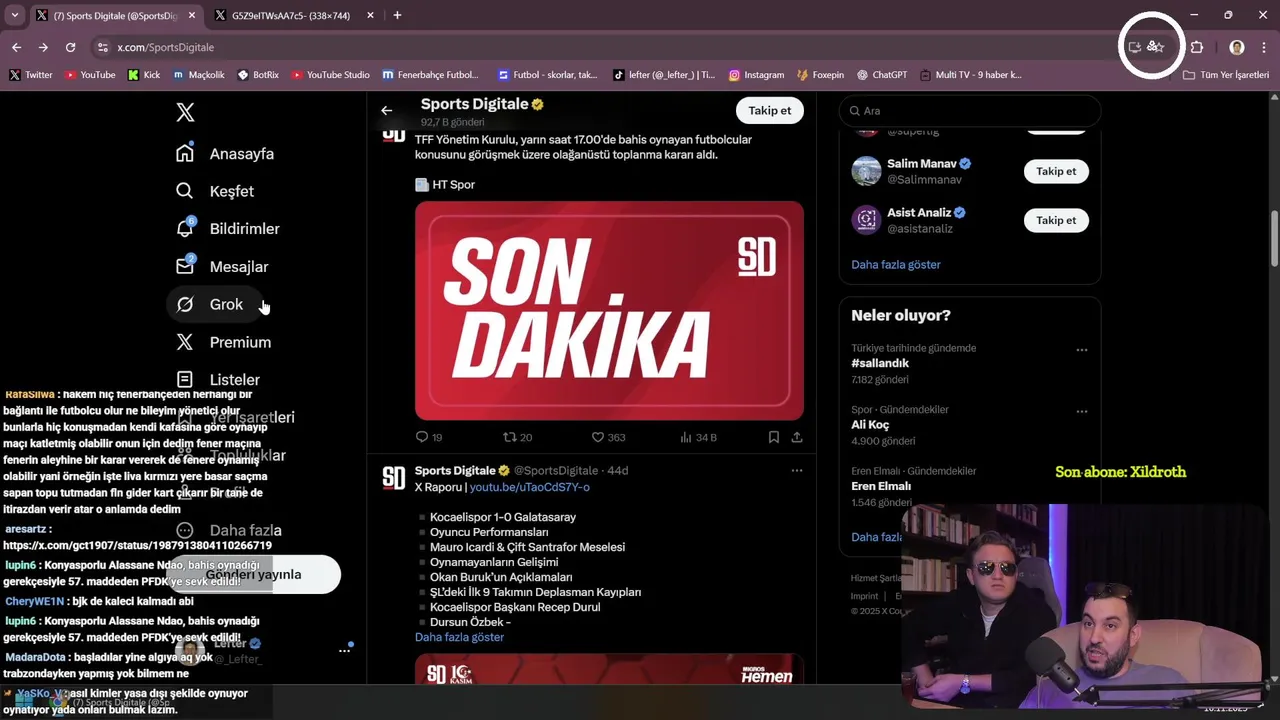The image size is (1280, 720).
Task: Expand X Raporu post with Daha fazla göster
Action: tap(459, 637)
